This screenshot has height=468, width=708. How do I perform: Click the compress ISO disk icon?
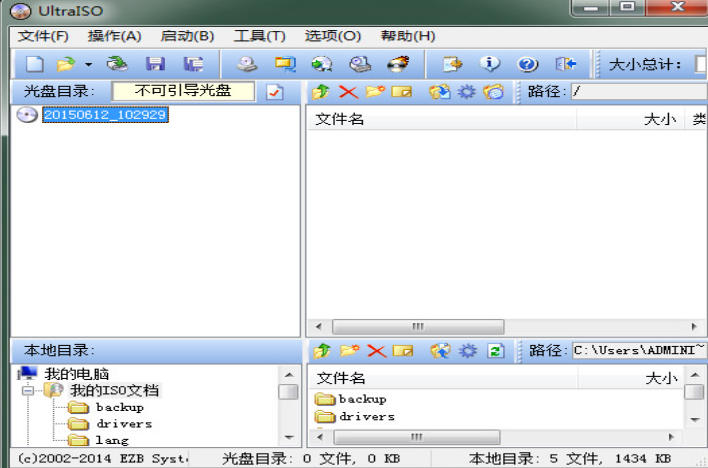tap(360, 64)
